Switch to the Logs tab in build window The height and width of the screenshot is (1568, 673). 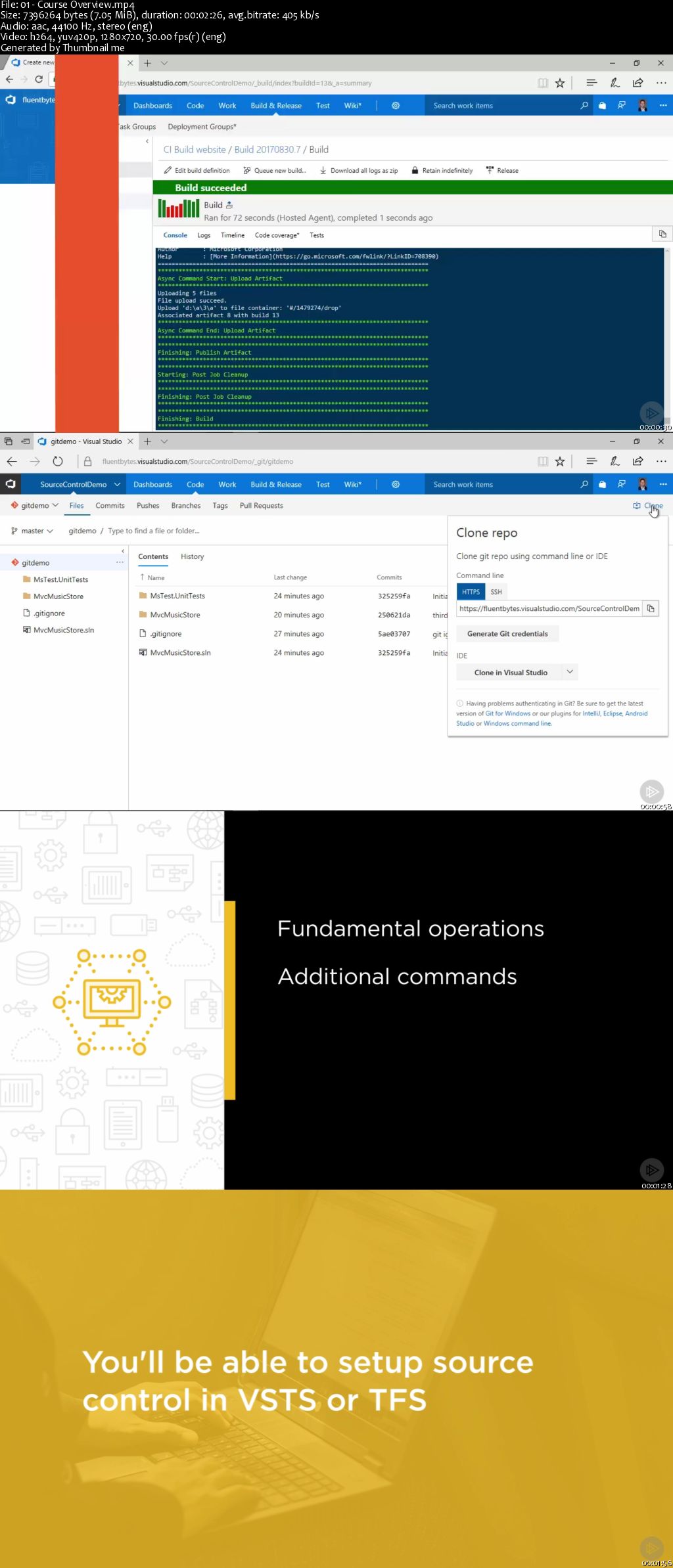pyautogui.click(x=204, y=235)
